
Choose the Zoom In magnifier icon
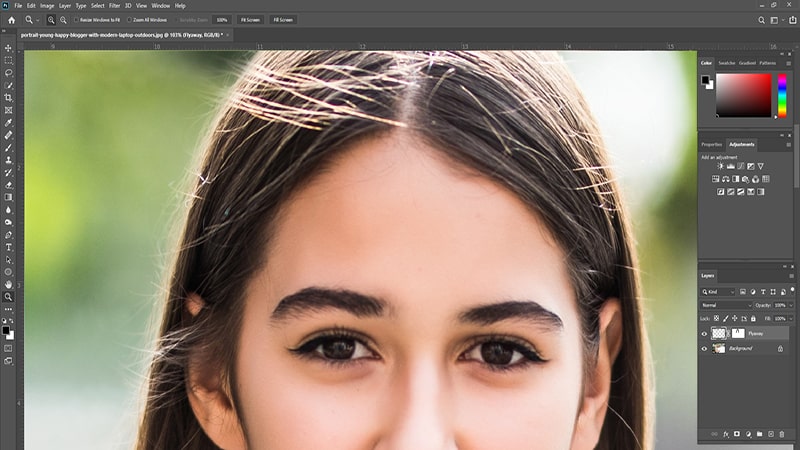(x=51, y=19)
